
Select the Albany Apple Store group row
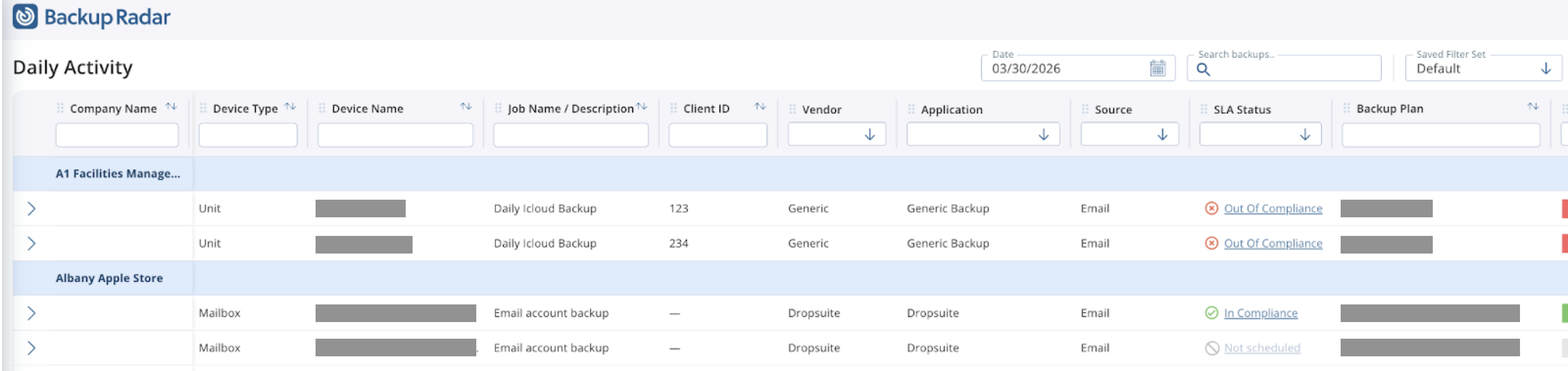pos(110,278)
